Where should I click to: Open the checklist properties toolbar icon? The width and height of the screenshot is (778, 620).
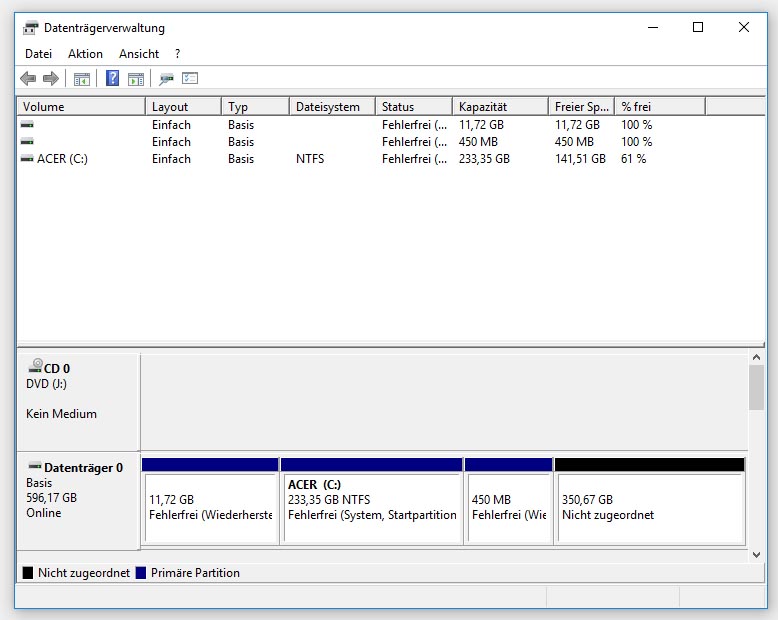pos(190,79)
